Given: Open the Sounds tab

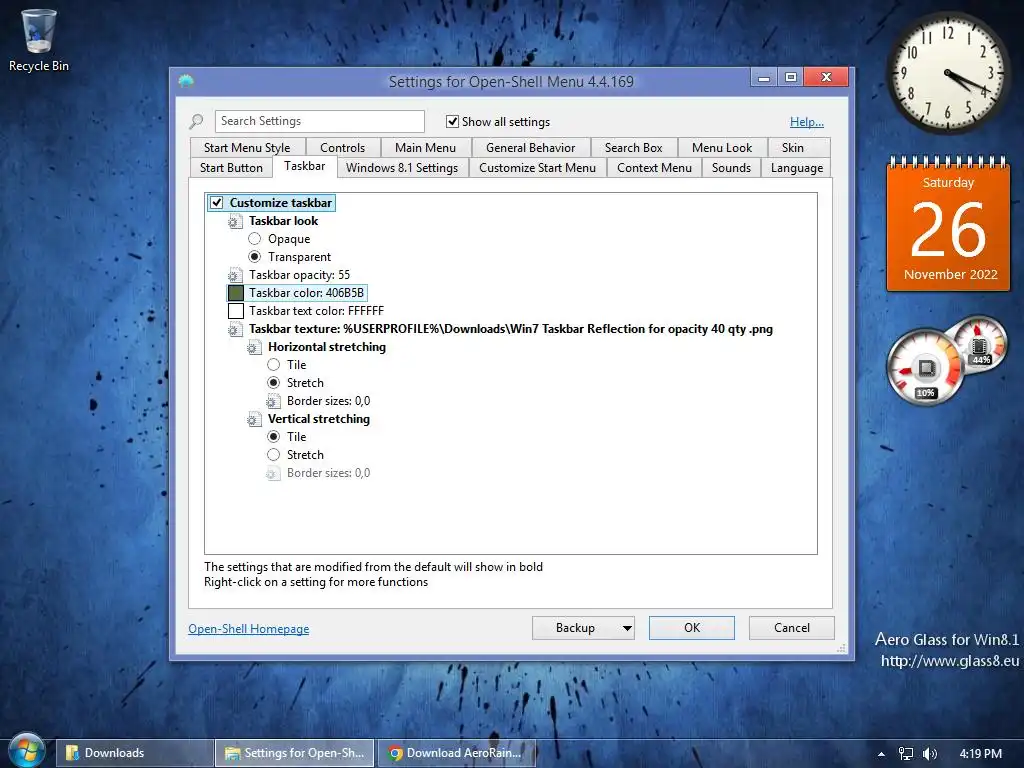Looking at the screenshot, I should pos(731,168).
